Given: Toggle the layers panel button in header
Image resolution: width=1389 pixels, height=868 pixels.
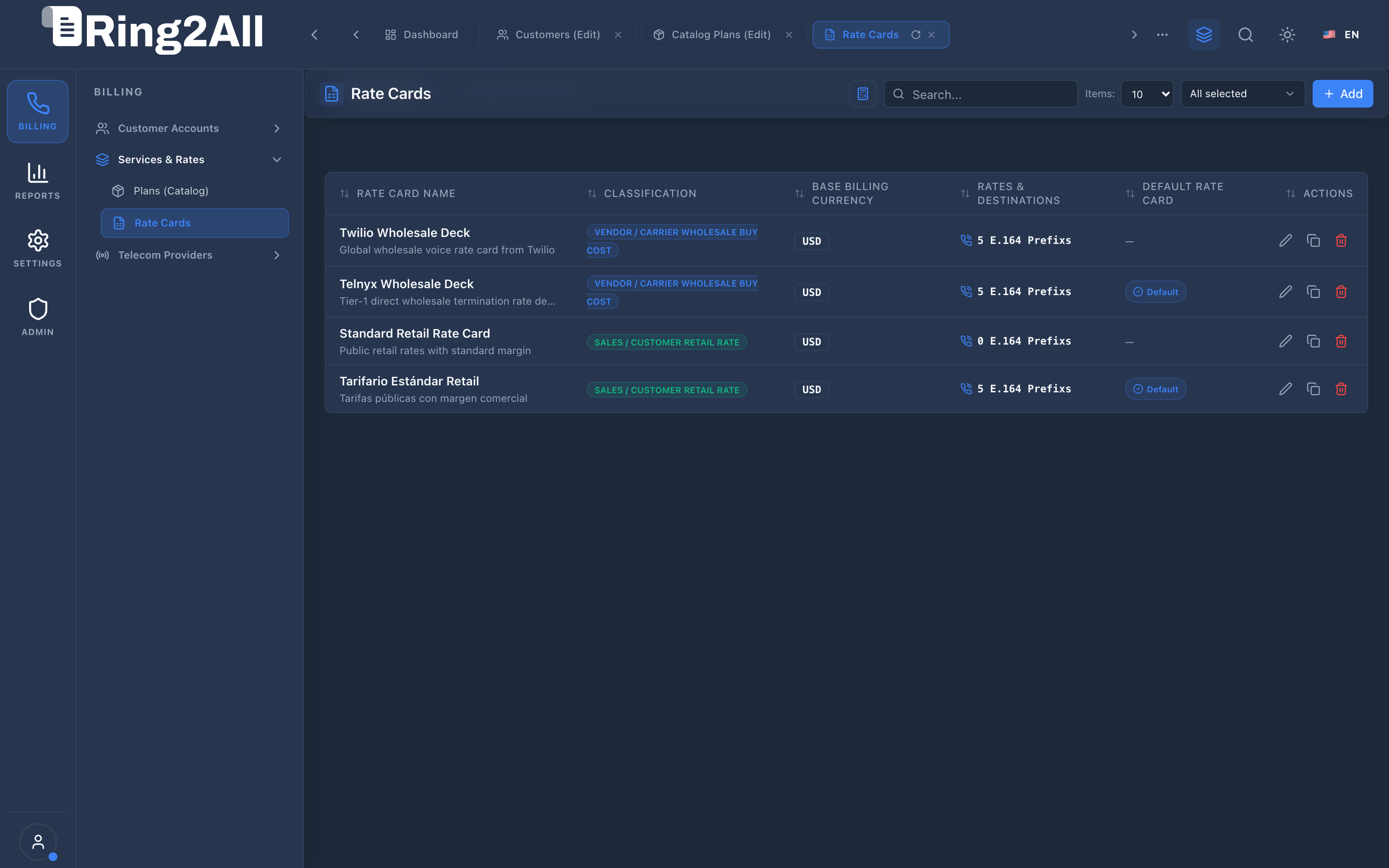Looking at the screenshot, I should pos(1204,34).
